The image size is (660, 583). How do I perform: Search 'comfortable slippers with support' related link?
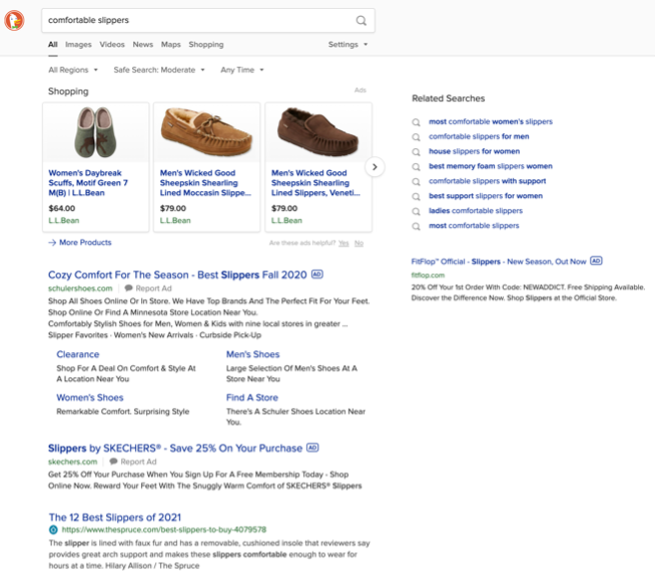point(487,181)
